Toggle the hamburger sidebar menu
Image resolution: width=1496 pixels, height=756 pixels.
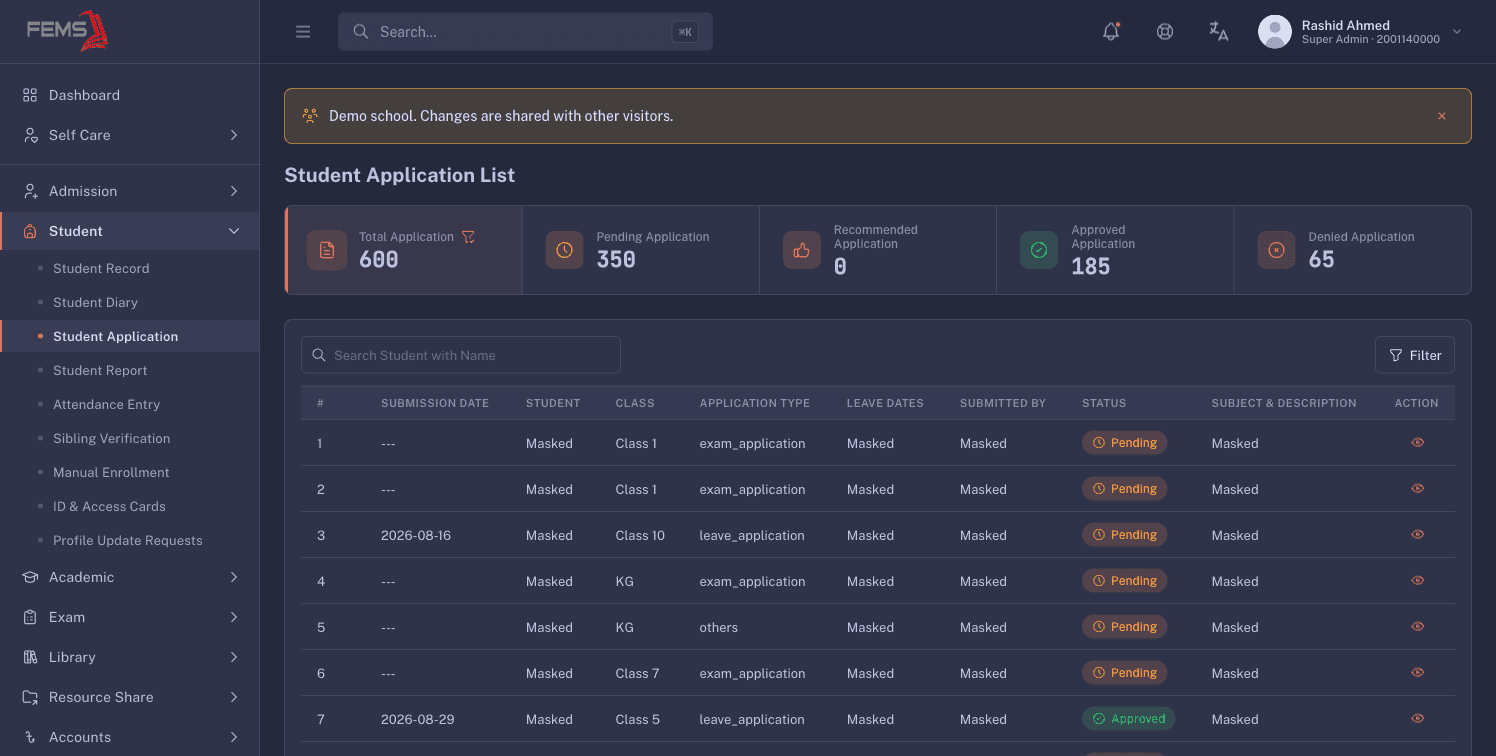click(x=303, y=32)
